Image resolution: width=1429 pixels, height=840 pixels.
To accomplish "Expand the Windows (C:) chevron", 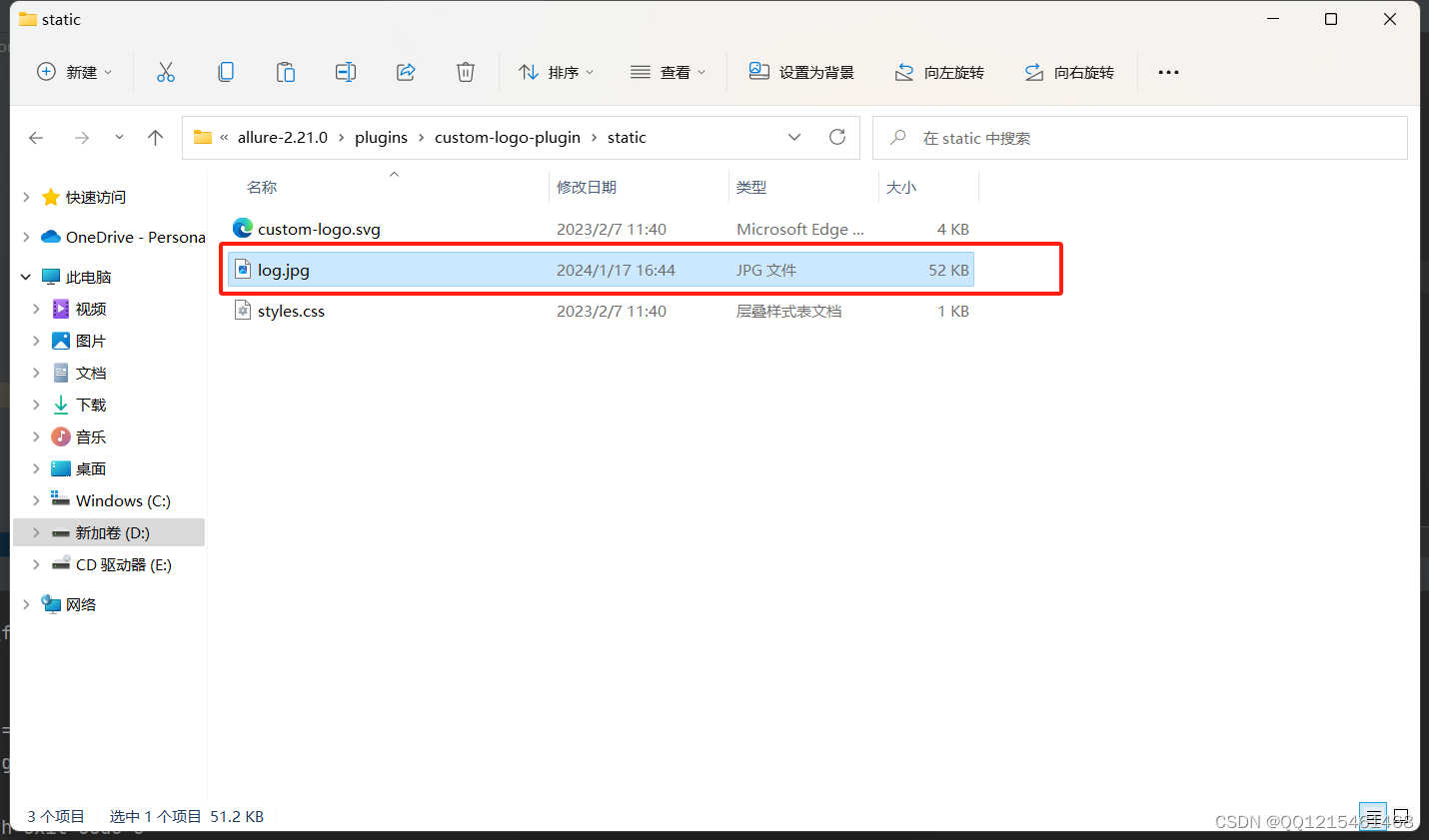I will [x=36, y=500].
